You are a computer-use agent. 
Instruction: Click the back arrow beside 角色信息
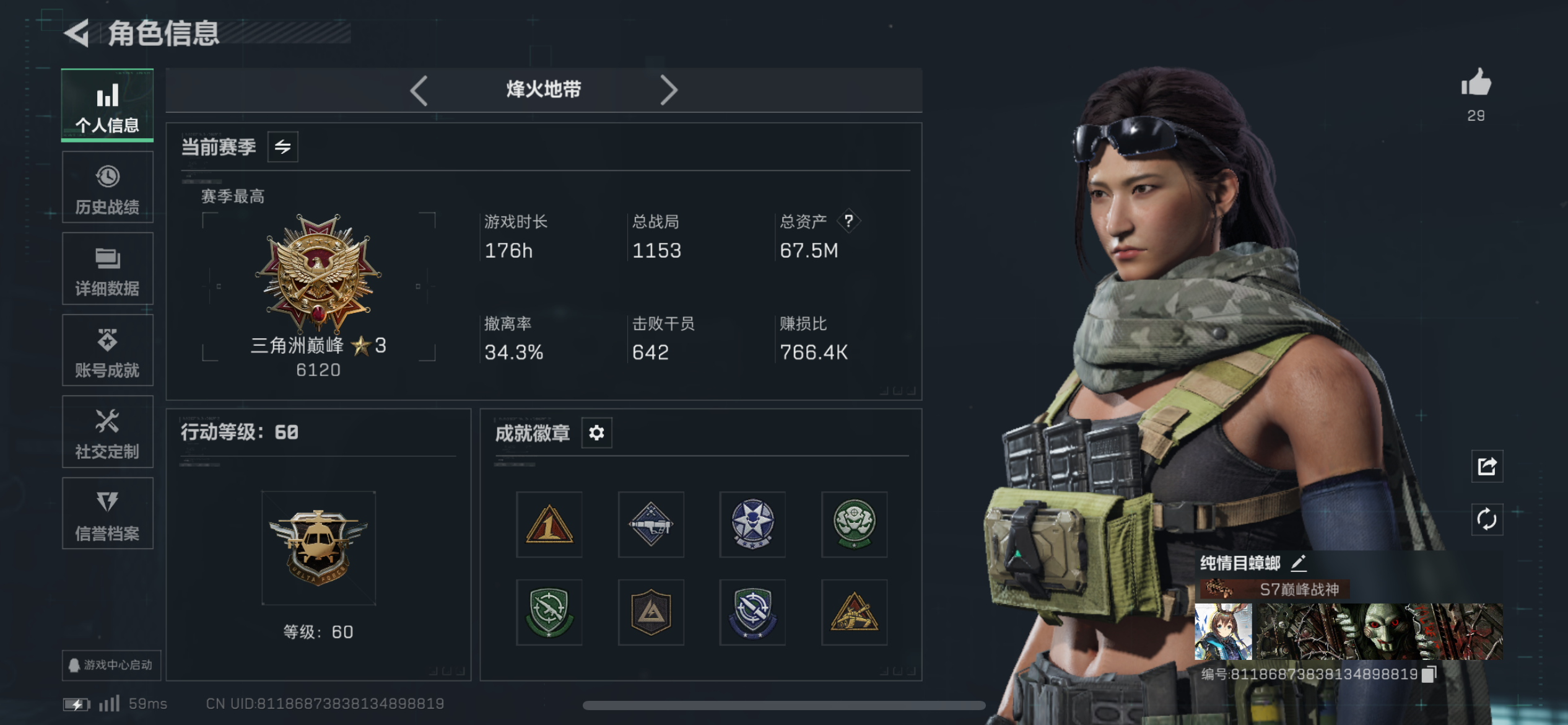(77, 33)
